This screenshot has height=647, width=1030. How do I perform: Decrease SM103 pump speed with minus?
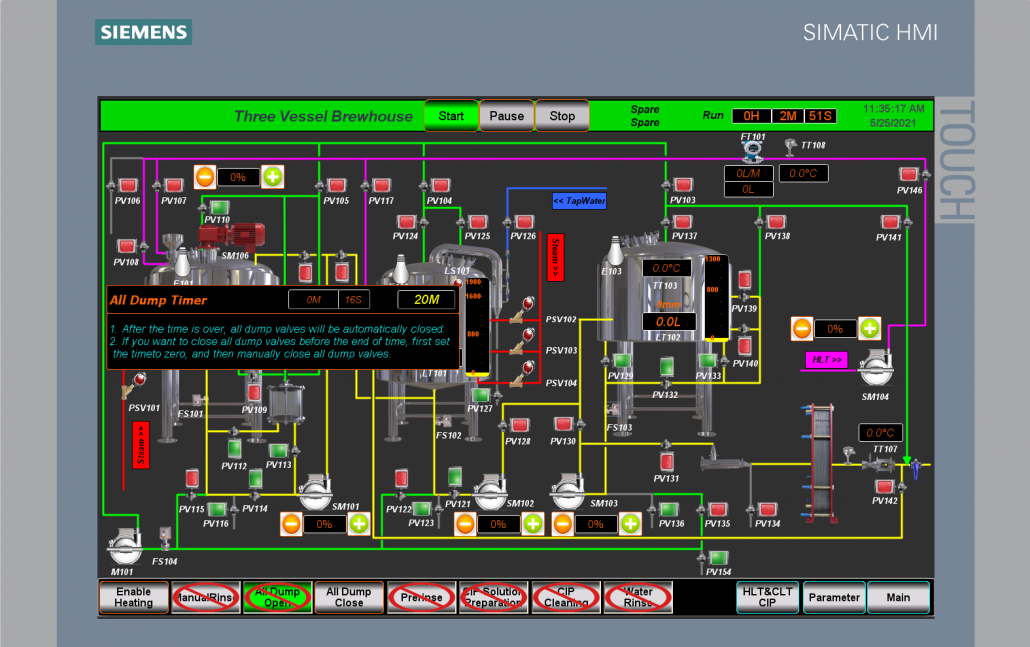tap(562, 524)
